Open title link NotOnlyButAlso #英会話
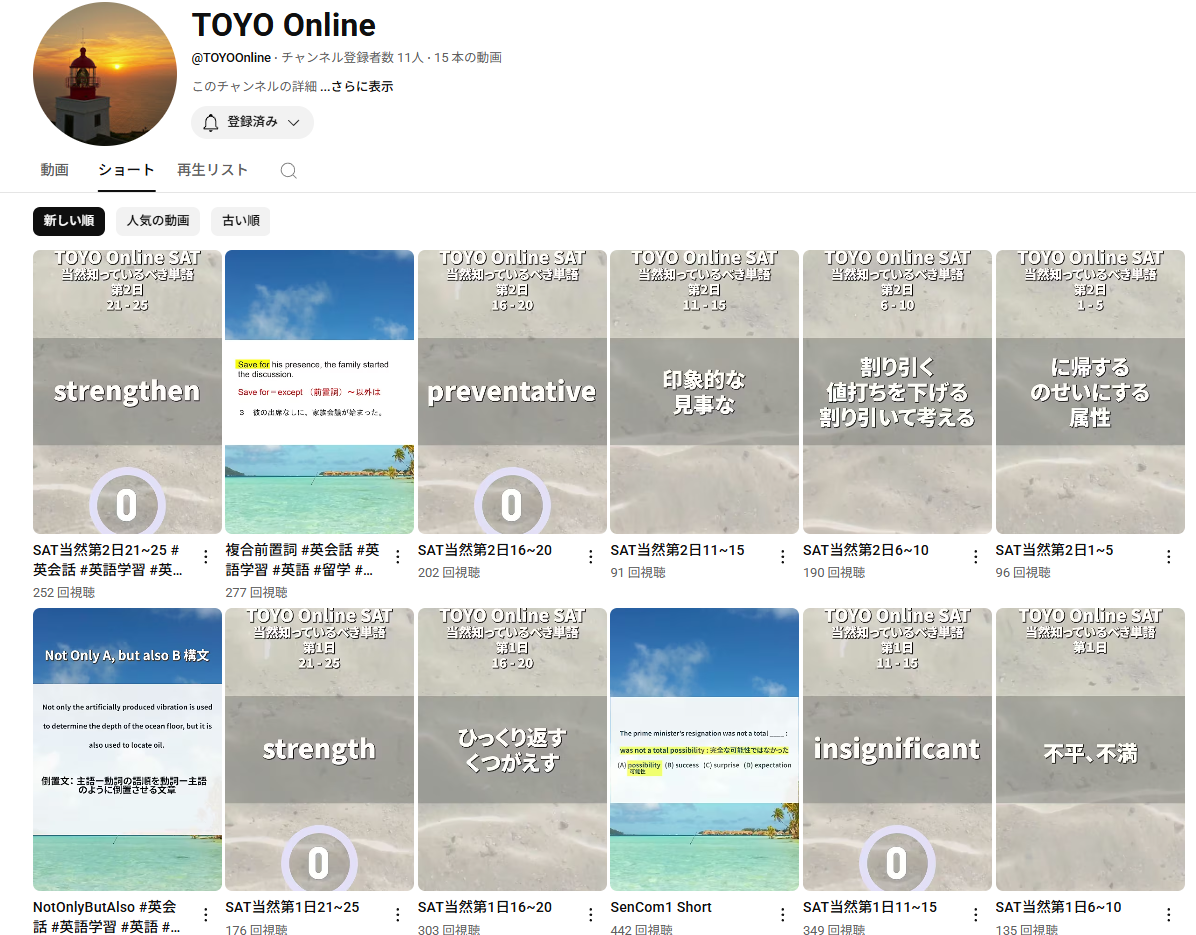The height and width of the screenshot is (935, 1196). (107, 917)
